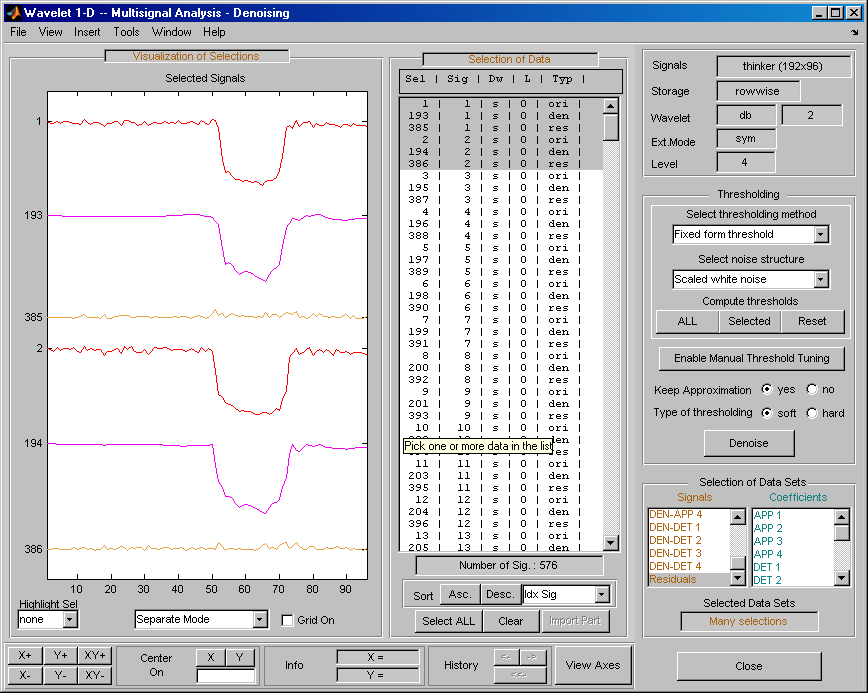Open the Separate Mode dropdown
868x693 pixels.
260,620
